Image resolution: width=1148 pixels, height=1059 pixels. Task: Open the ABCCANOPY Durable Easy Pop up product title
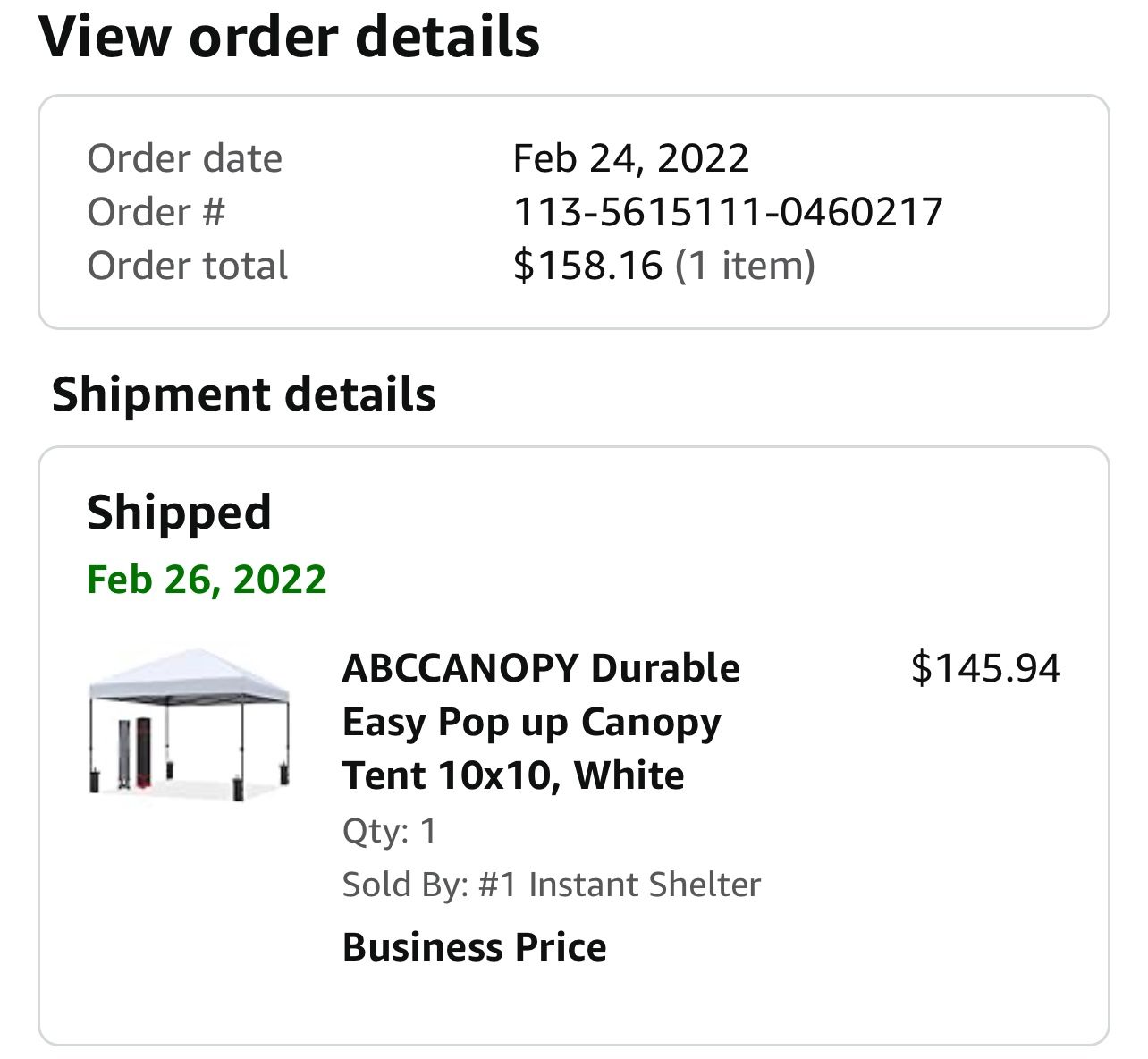tap(540, 669)
